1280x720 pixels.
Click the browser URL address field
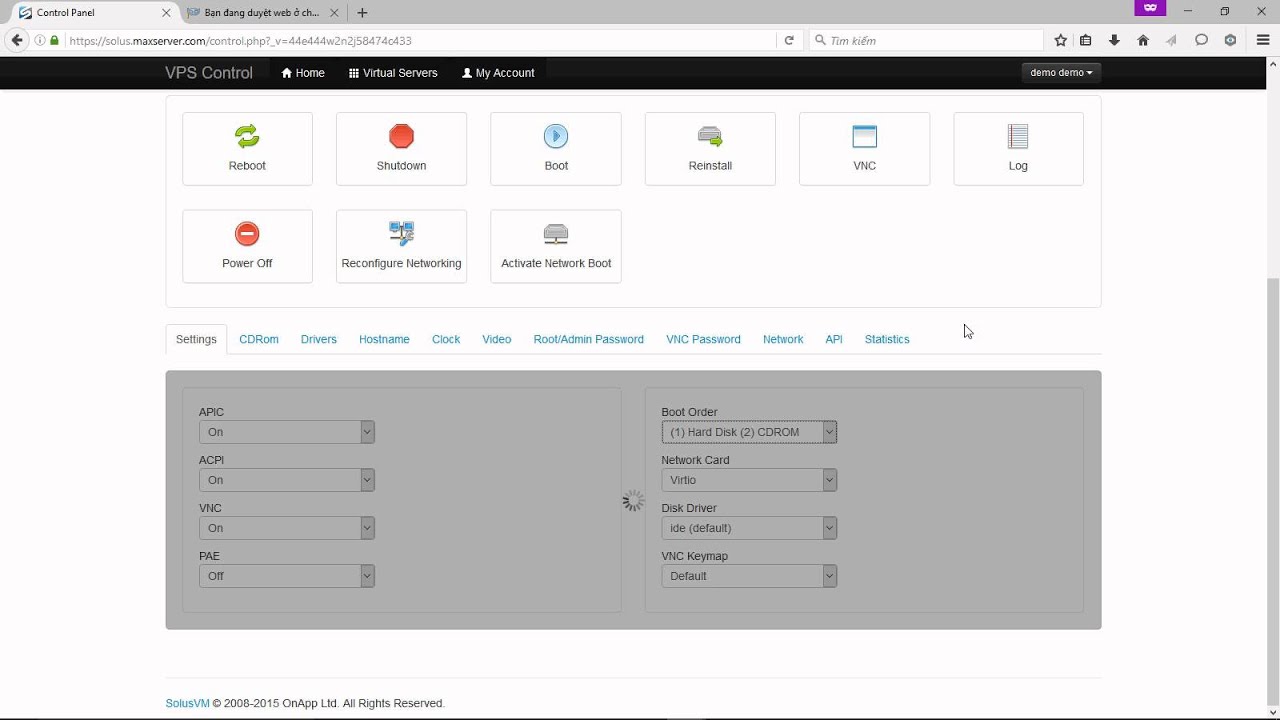tap(420, 41)
